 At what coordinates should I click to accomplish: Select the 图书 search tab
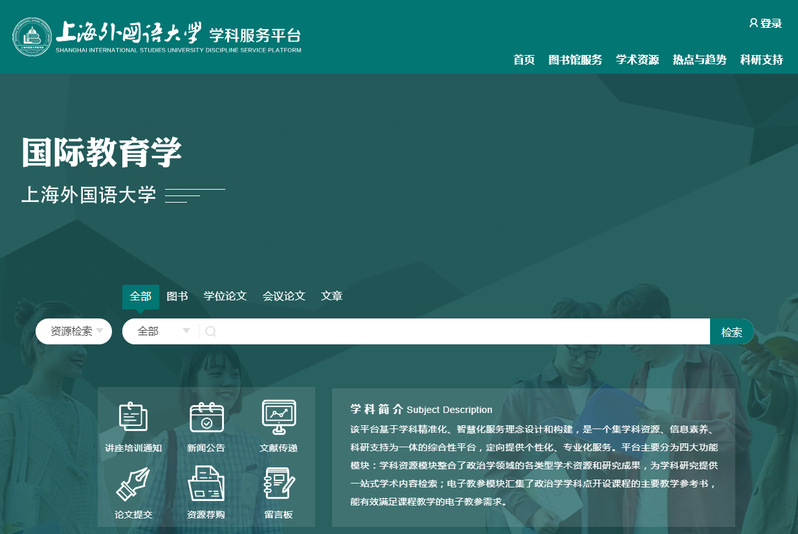tap(177, 296)
